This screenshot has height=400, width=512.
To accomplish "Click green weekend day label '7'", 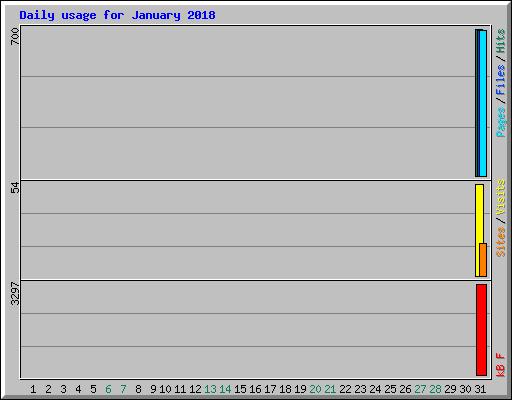I will [123, 389].
